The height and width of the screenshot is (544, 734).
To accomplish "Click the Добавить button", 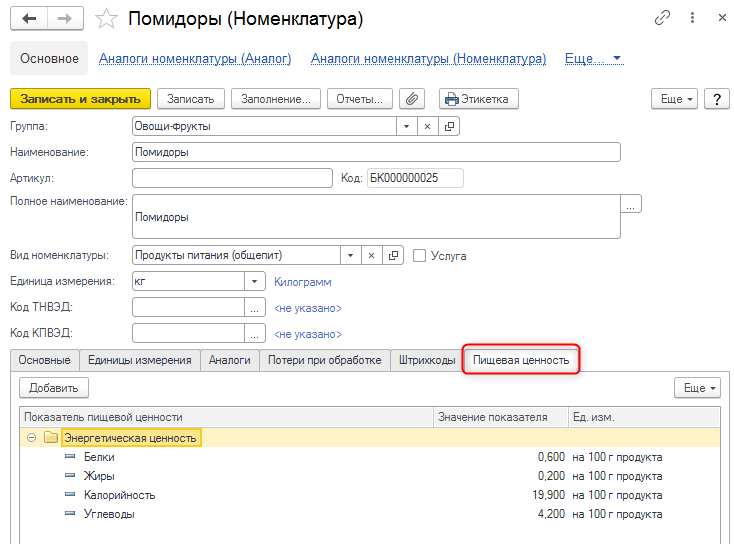I will 54,387.
